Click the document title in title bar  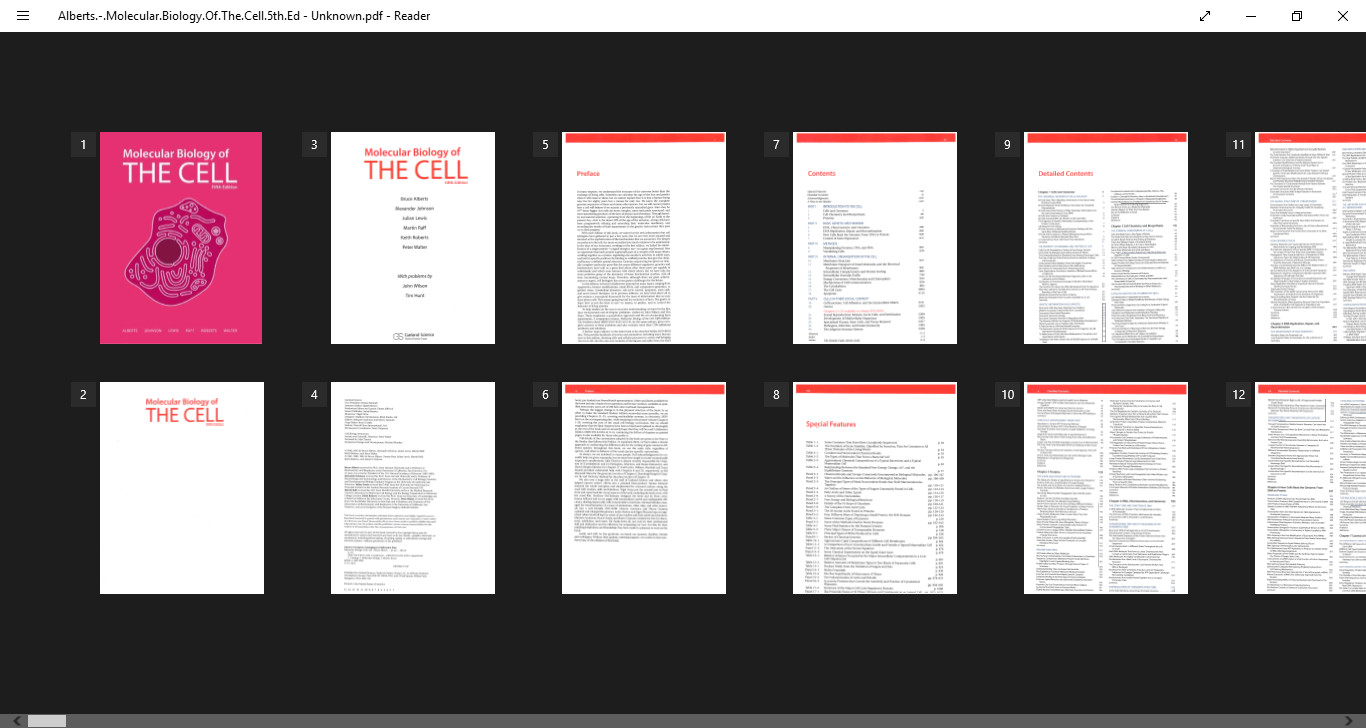pyautogui.click(x=244, y=16)
